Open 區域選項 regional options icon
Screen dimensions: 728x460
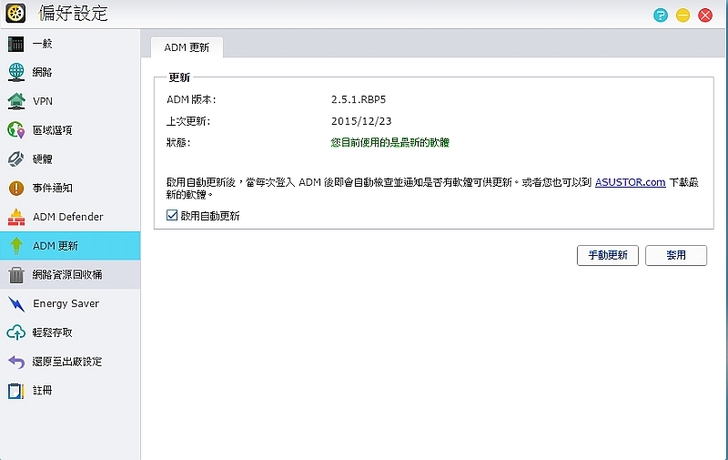pos(16,130)
